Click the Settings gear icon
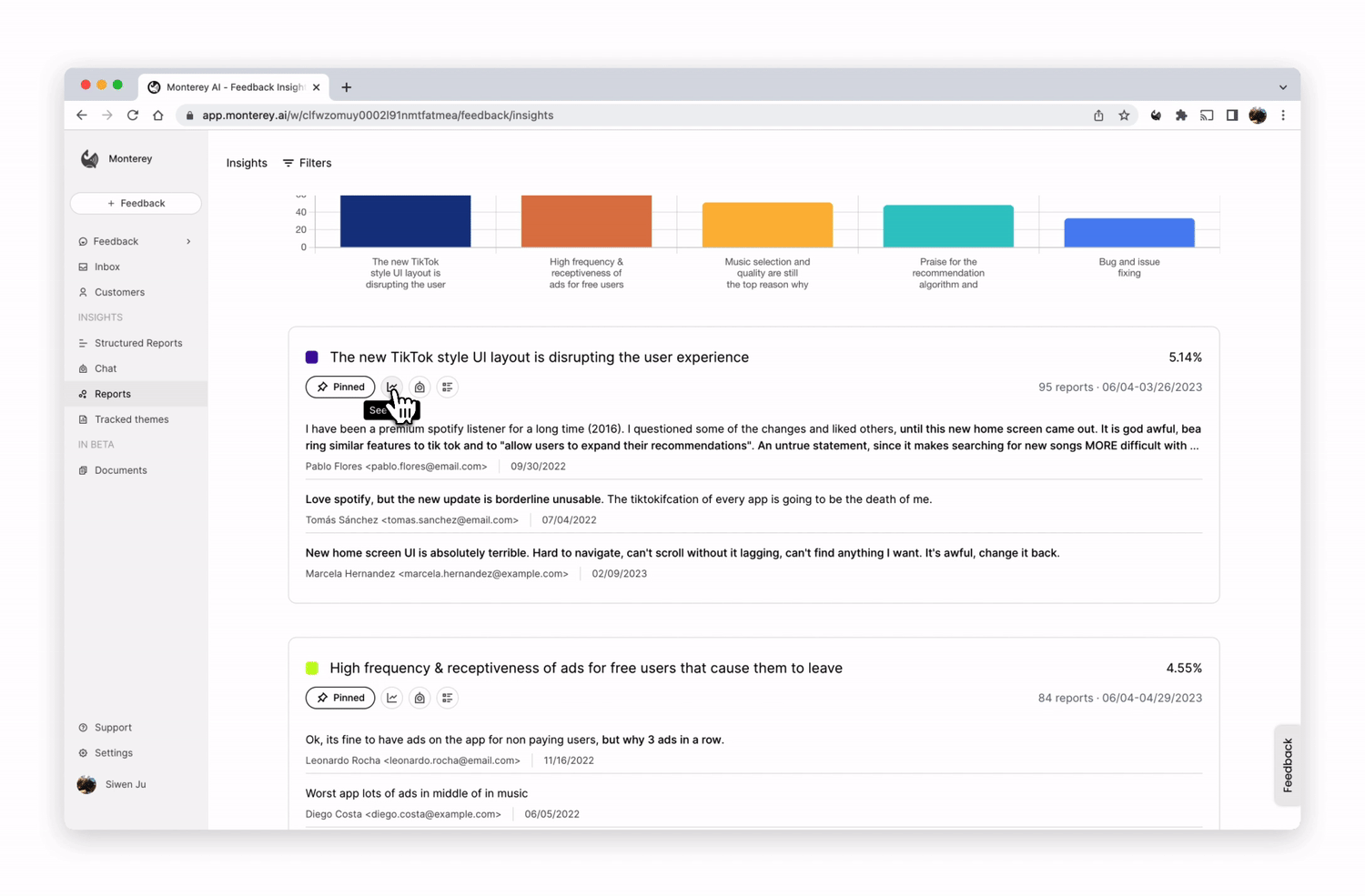 83,753
